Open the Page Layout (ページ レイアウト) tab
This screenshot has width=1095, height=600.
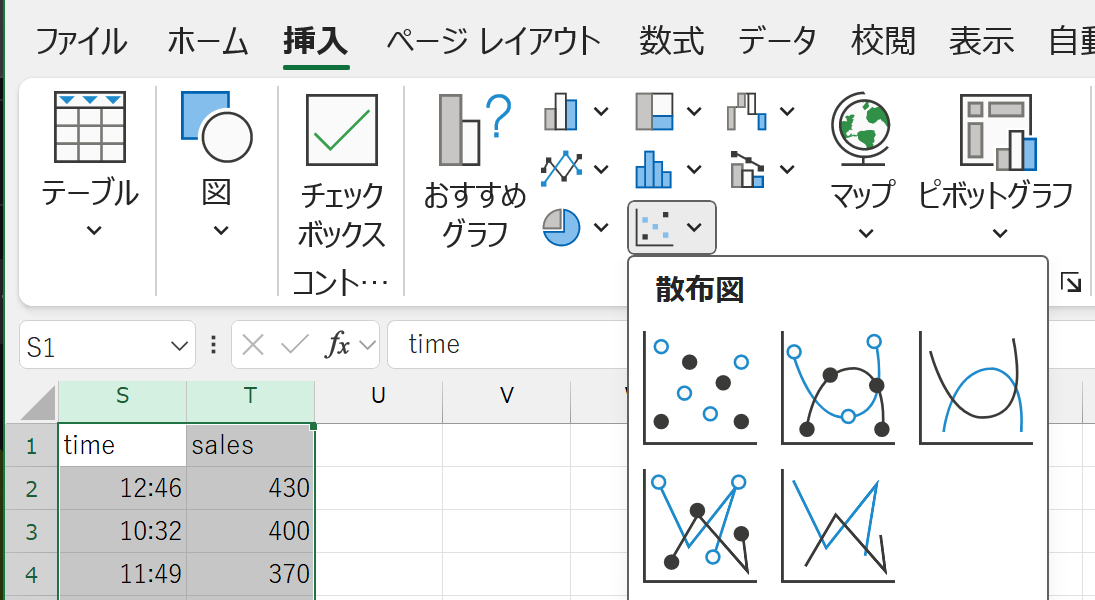[x=494, y=42]
